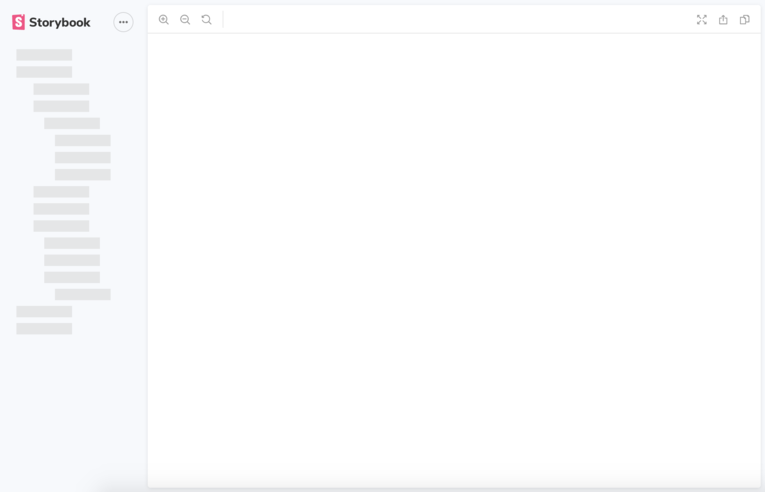This screenshot has width=765, height=492.
Task: Zoom out of the preview
Action: point(185,20)
